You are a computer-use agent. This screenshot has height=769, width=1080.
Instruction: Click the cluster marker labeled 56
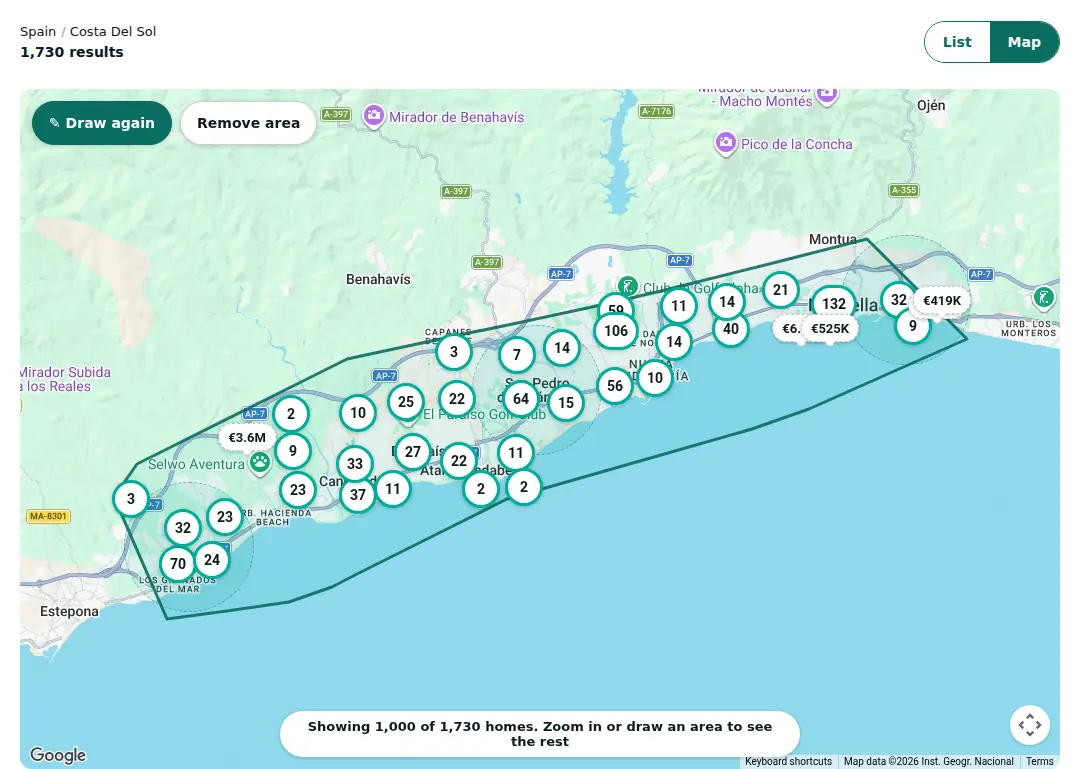(614, 386)
